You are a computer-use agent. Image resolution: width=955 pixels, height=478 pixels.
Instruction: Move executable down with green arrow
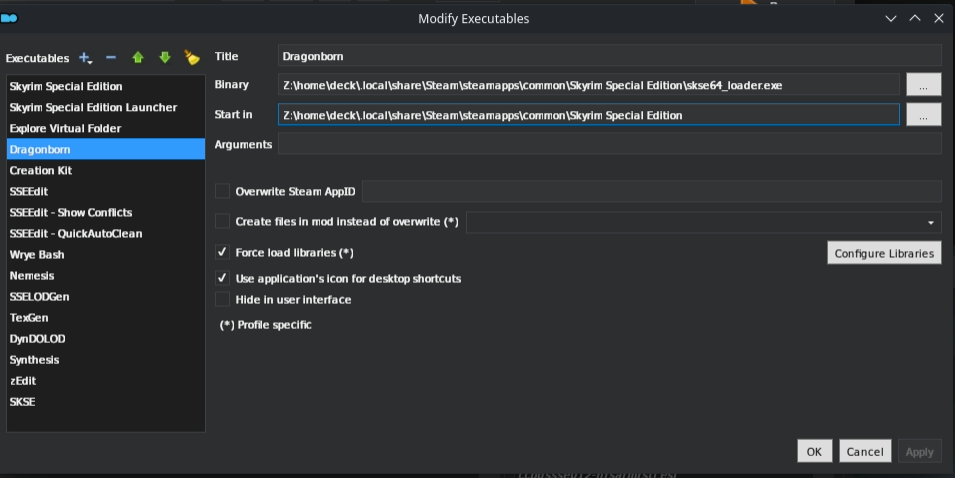click(x=164, y=58)
